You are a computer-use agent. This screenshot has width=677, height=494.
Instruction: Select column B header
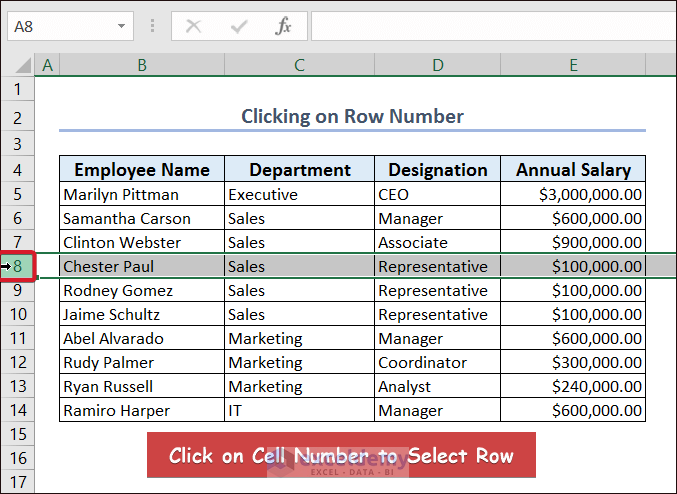pyautogui.click(x=141, y=65)
